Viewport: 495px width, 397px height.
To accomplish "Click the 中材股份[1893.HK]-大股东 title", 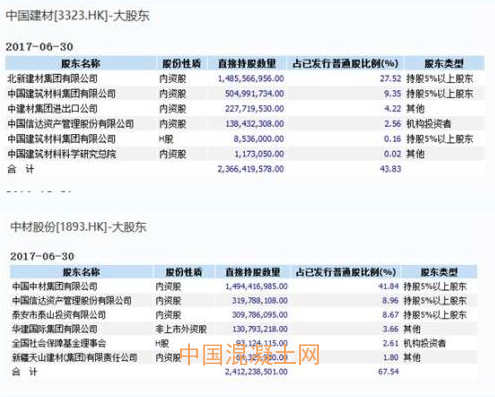I will point(78,227).
